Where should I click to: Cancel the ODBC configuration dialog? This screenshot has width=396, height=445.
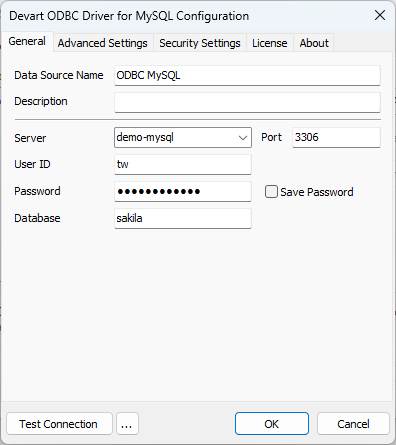353,424
